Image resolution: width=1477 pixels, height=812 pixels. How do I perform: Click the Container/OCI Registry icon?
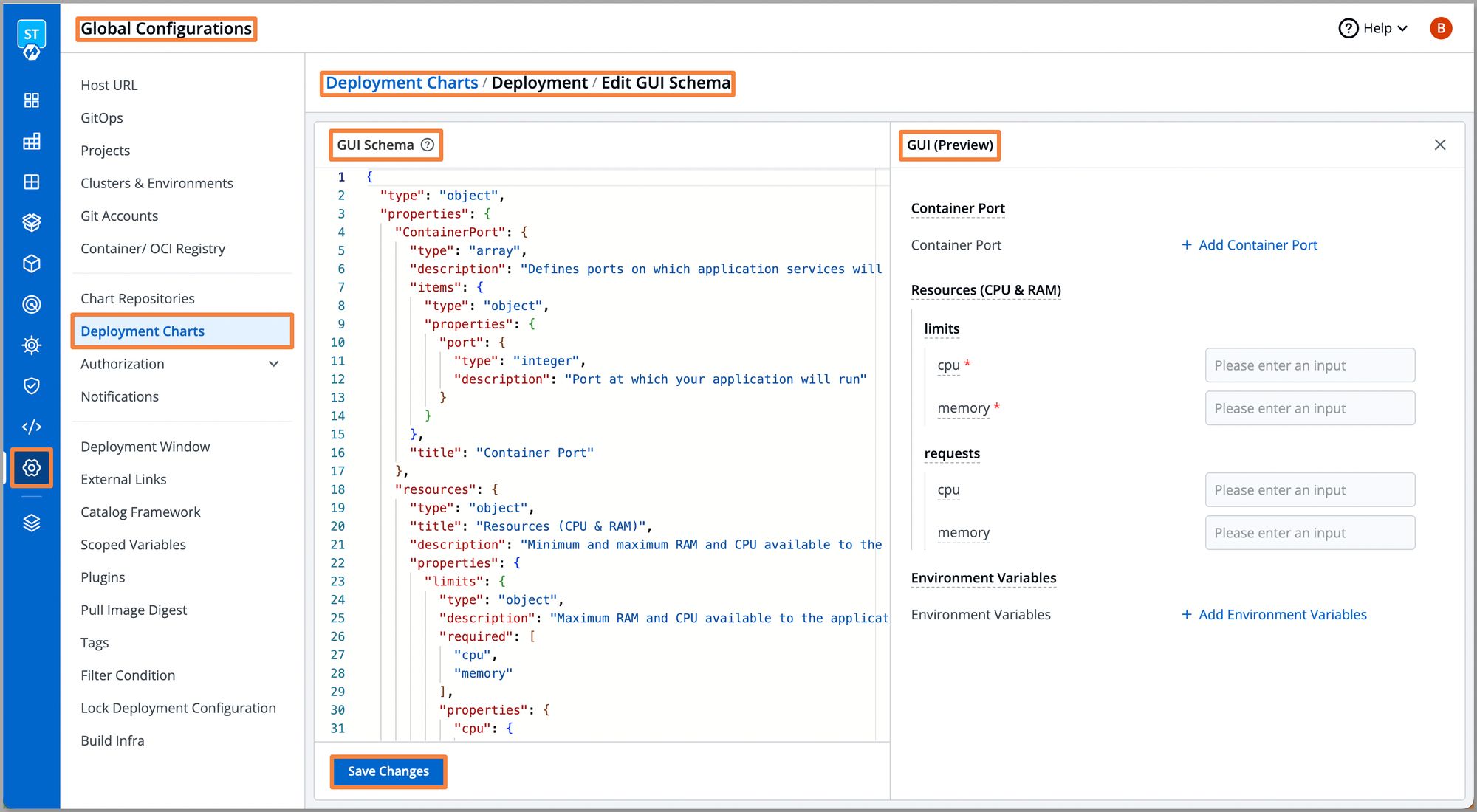point(30,263)
